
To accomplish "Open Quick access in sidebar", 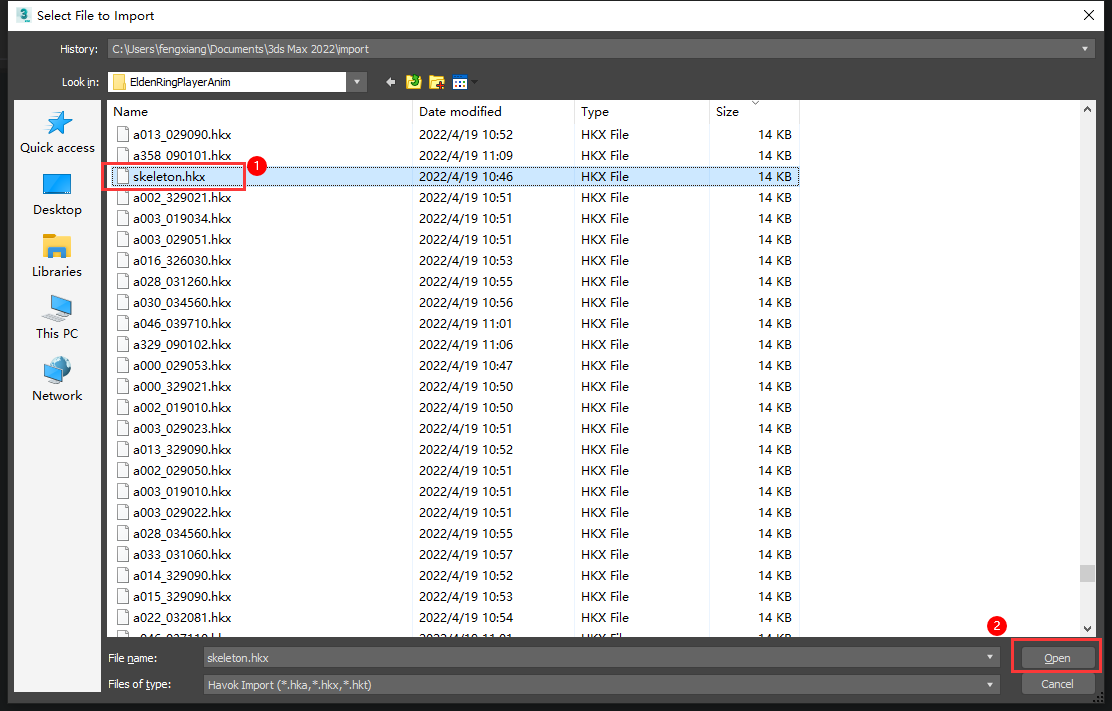I will pyautogui.click(x=57, y=132).
